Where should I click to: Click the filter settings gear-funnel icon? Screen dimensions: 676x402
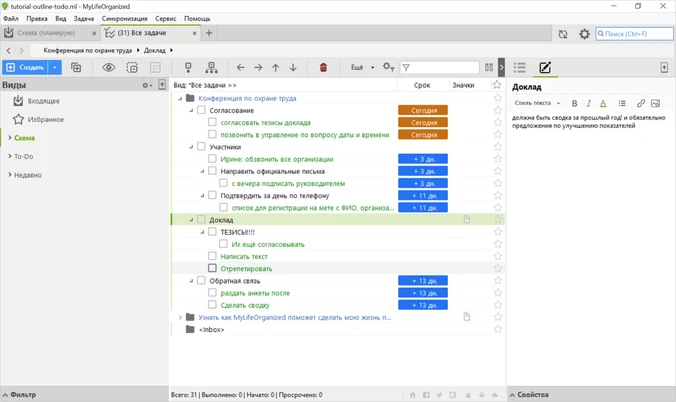[x=388, y=67]
